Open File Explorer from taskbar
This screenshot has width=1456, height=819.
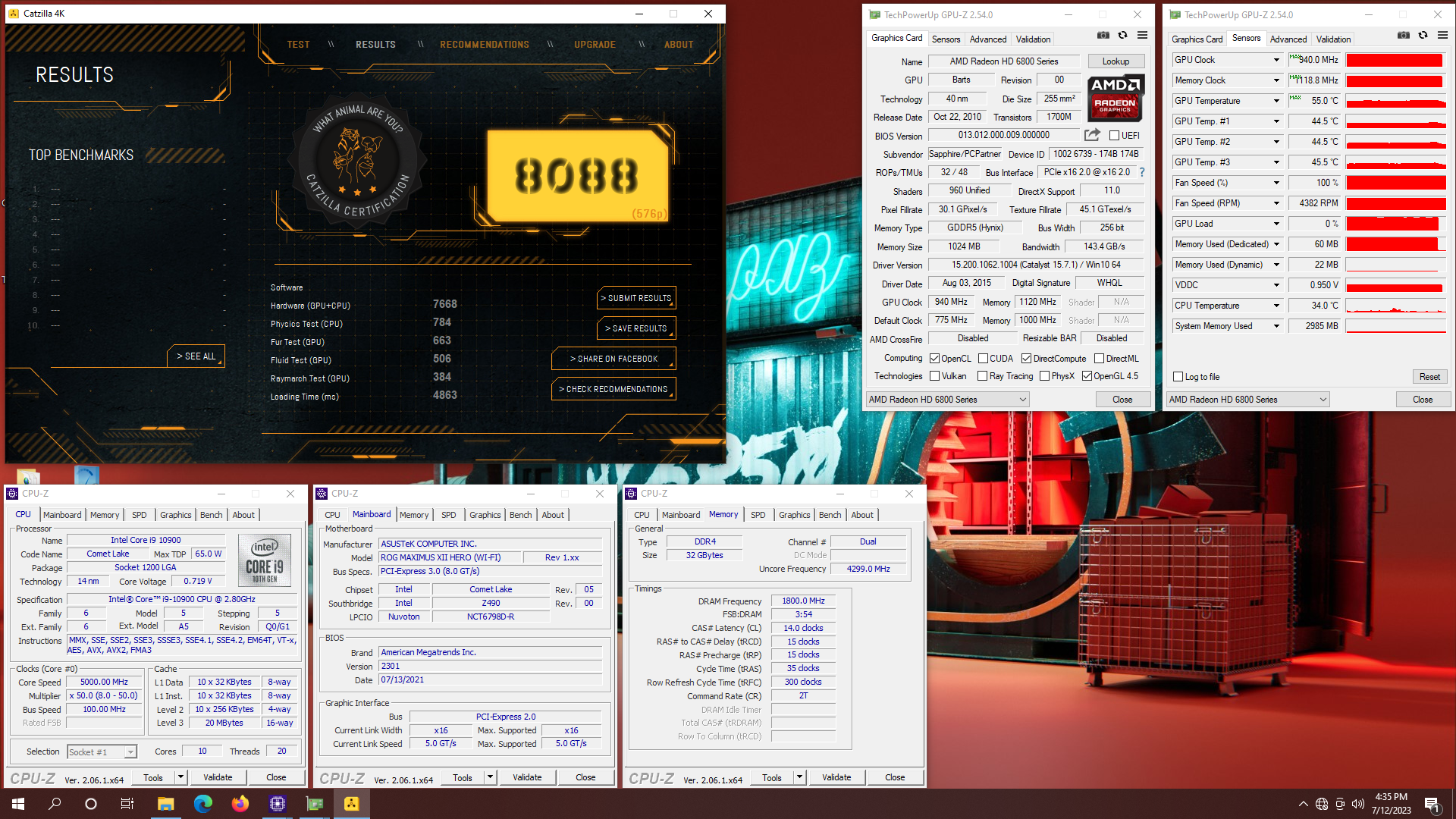(165, 804)
